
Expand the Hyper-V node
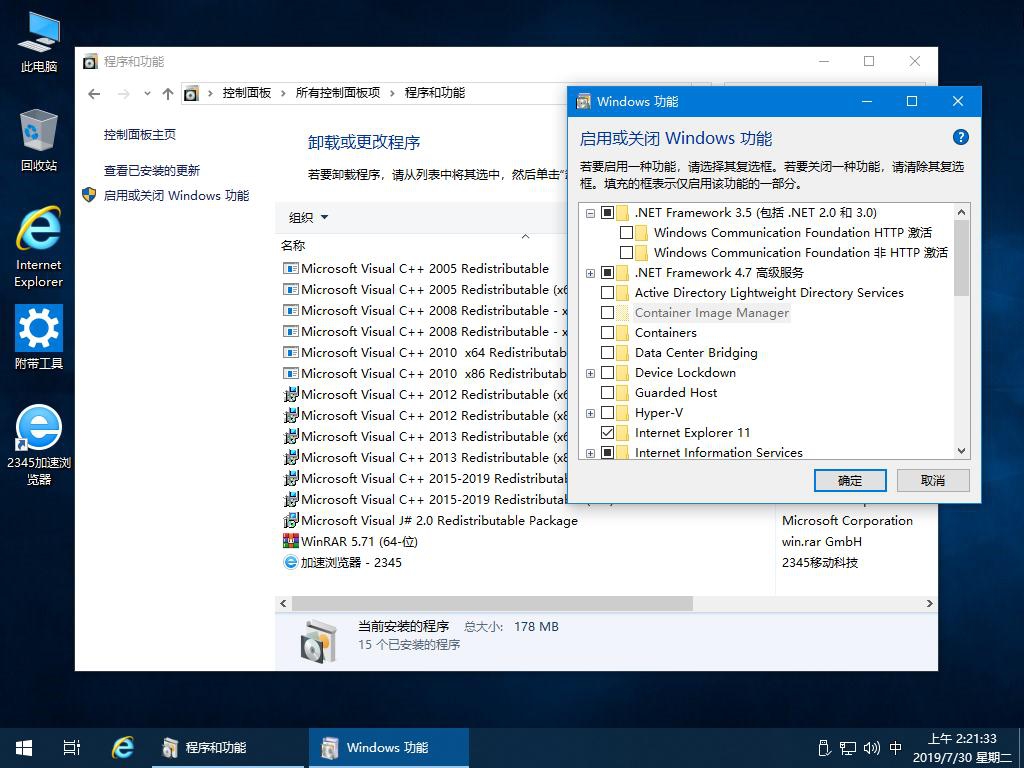coord(590,413)
